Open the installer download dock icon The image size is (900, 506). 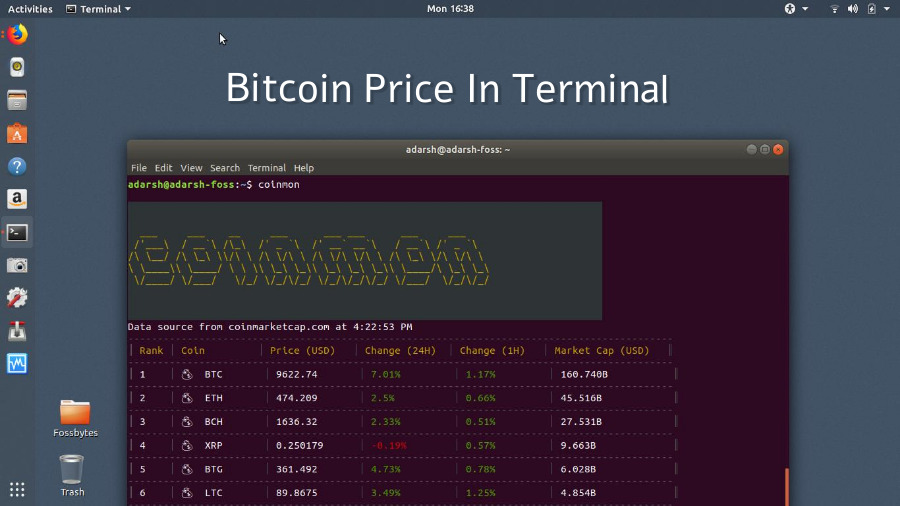click(x=17, y=331)
